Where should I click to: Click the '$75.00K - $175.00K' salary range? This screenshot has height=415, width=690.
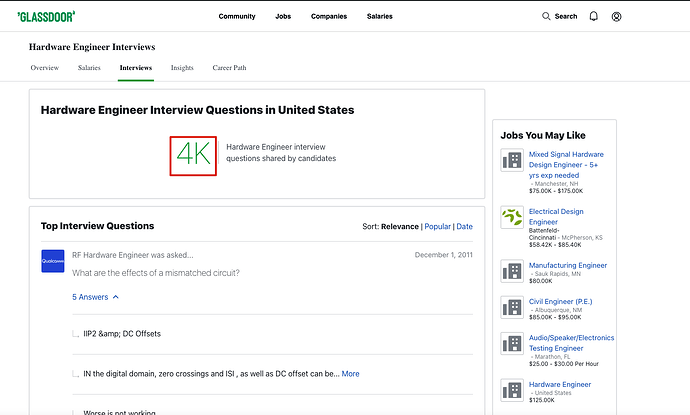click(x=556, y=191)
